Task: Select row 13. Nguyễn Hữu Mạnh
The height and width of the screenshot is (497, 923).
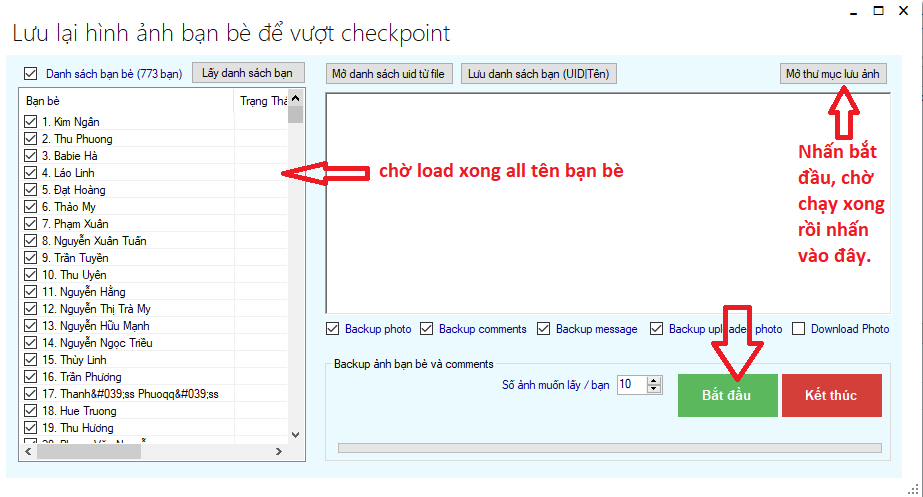Action: [155, 326]
